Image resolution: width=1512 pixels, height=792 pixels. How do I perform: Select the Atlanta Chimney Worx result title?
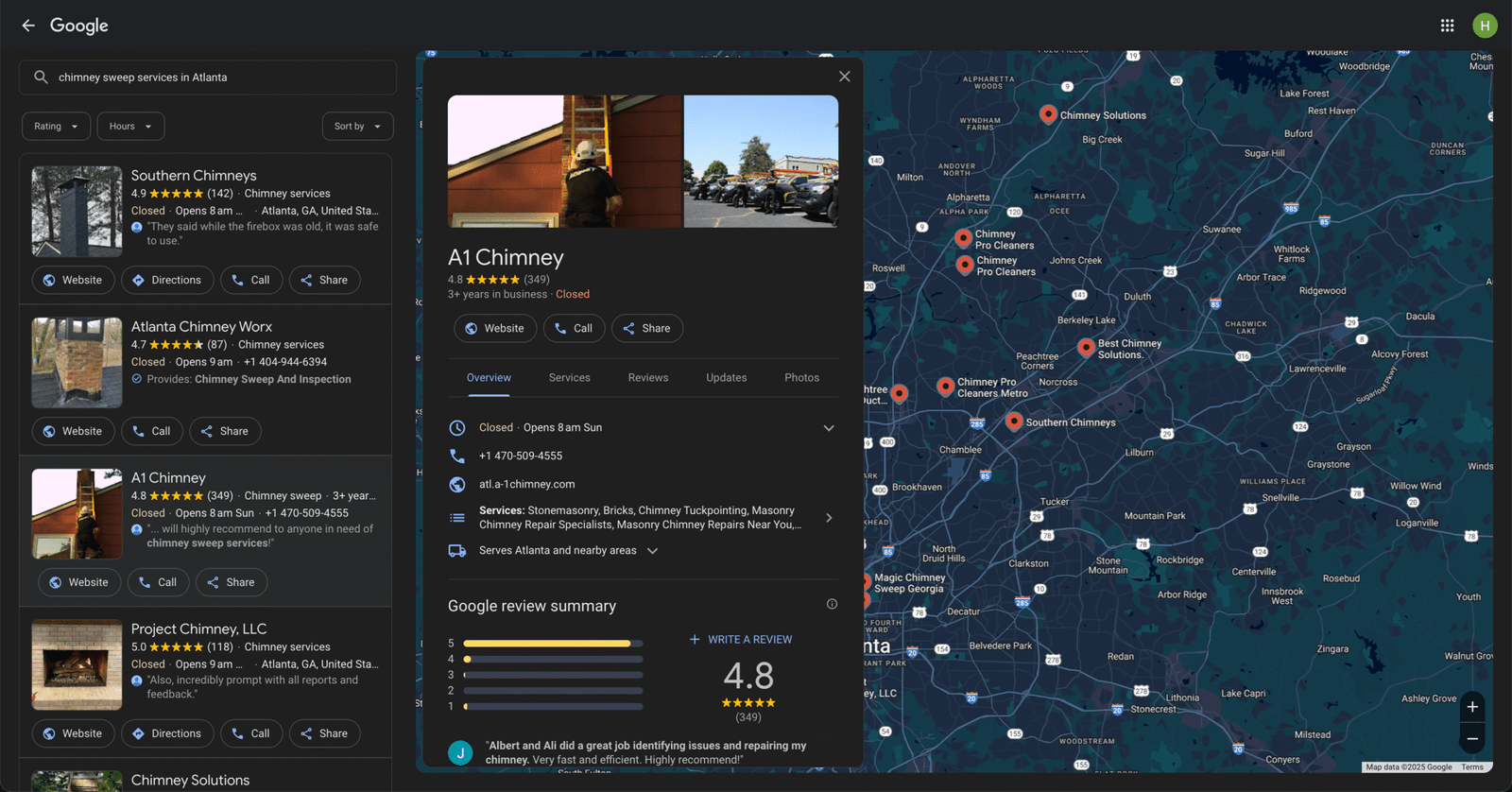pos(201,327)
